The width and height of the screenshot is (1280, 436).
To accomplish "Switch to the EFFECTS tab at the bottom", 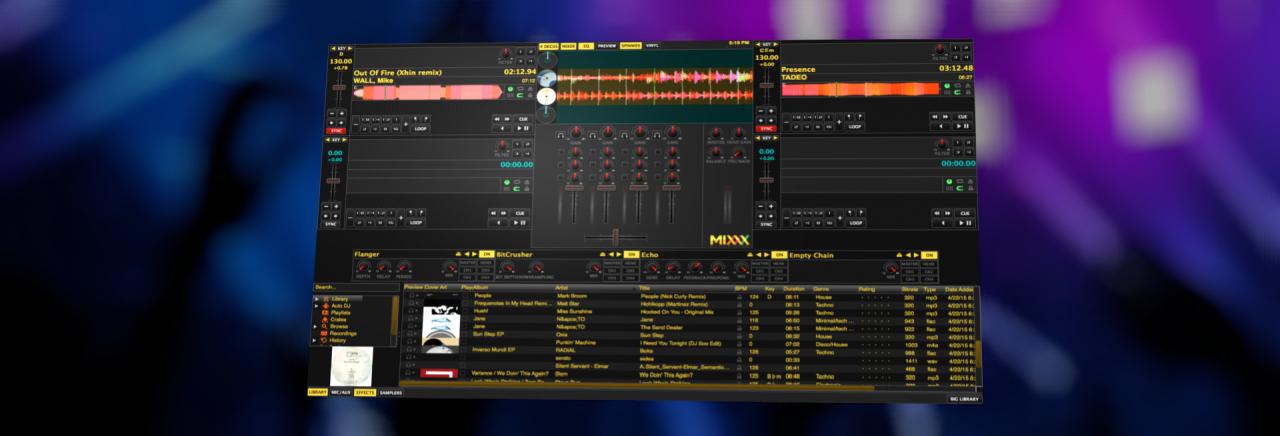I will click(x=365, y=393).
